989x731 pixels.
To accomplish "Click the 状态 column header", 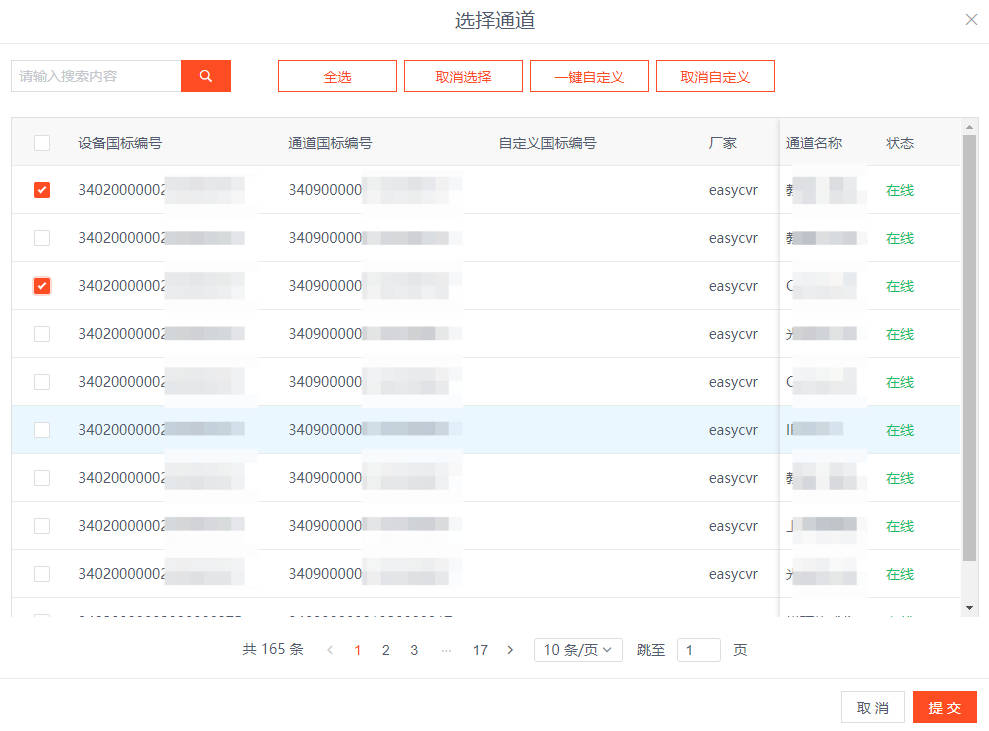I will pos(900,143).
